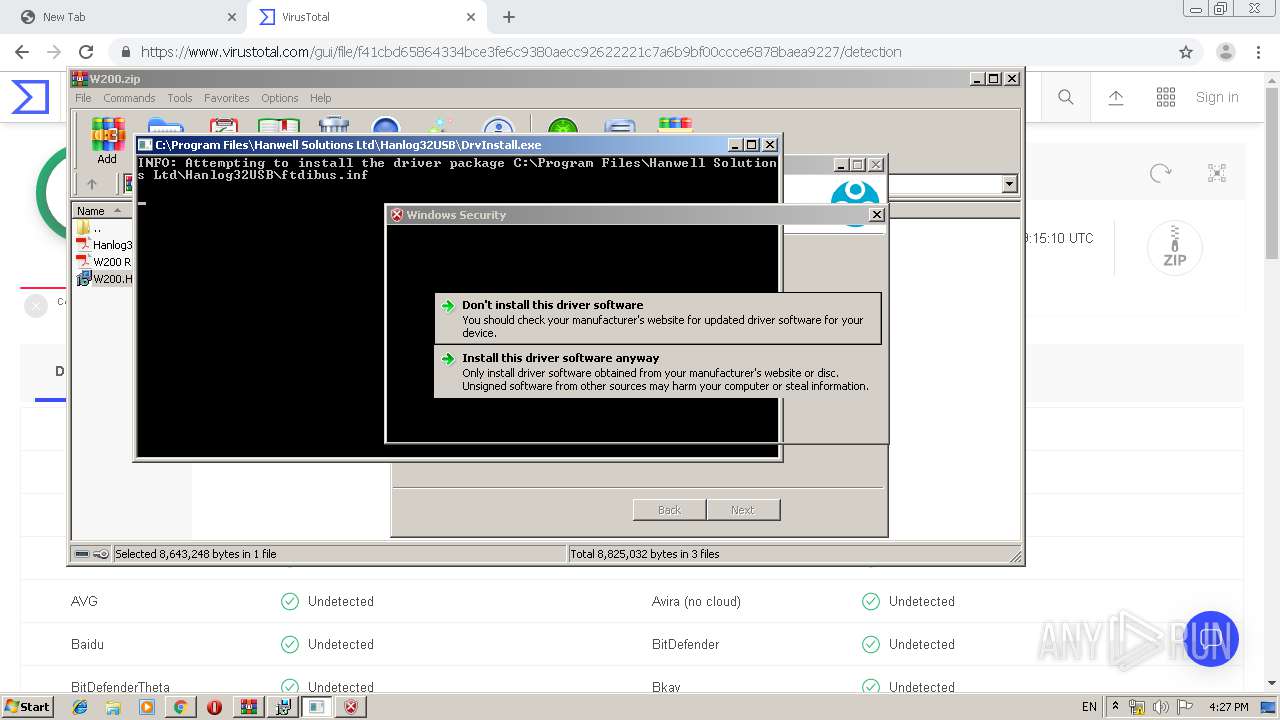Show hidden tray icons arrow
1280x720 pixels.
pyautogui.click(x=1115, y=707)
